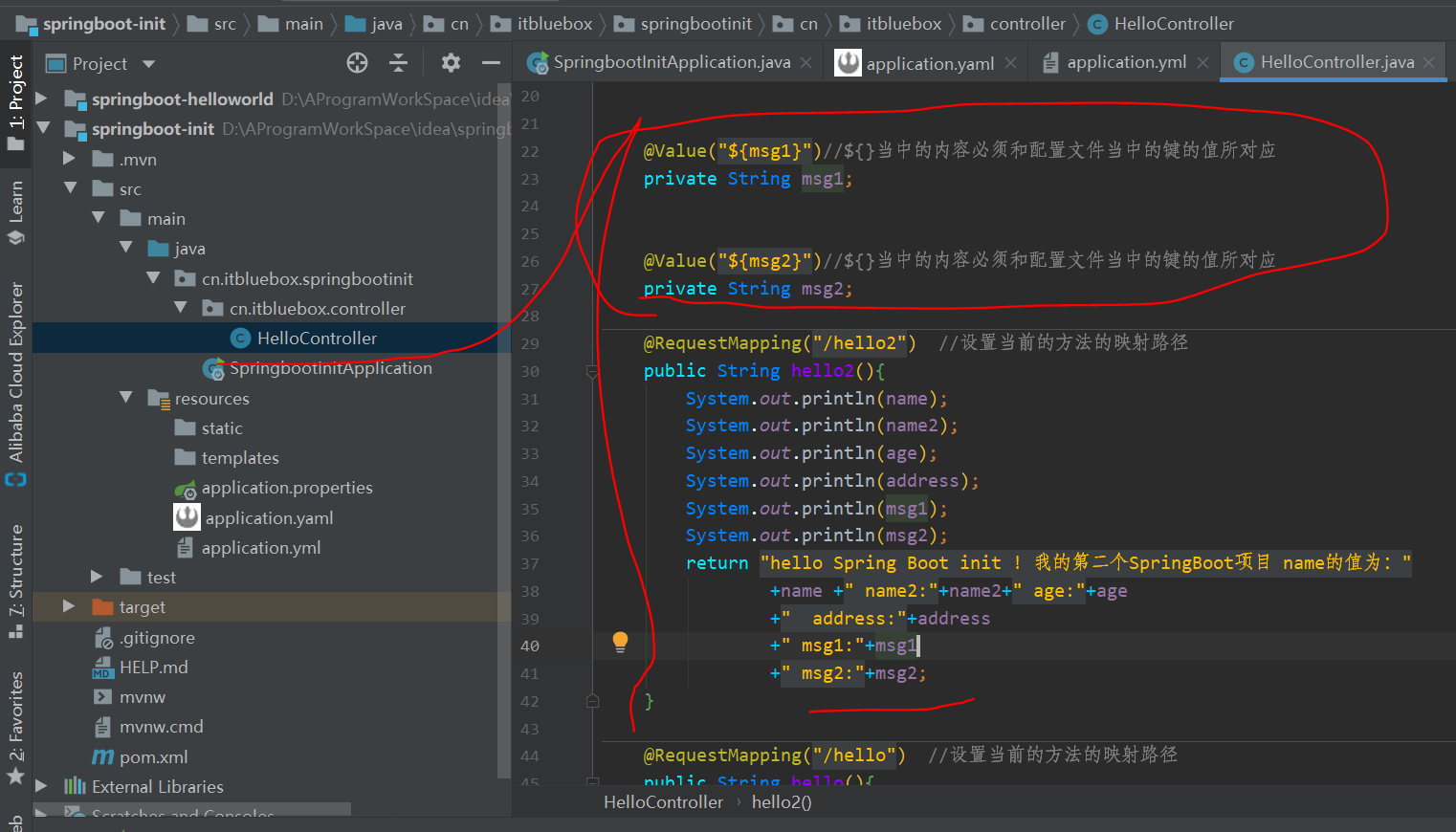The width and height of the screenshot is (1456, 832).
Task: Expand the .mvn folder
Action: [69, 158]
